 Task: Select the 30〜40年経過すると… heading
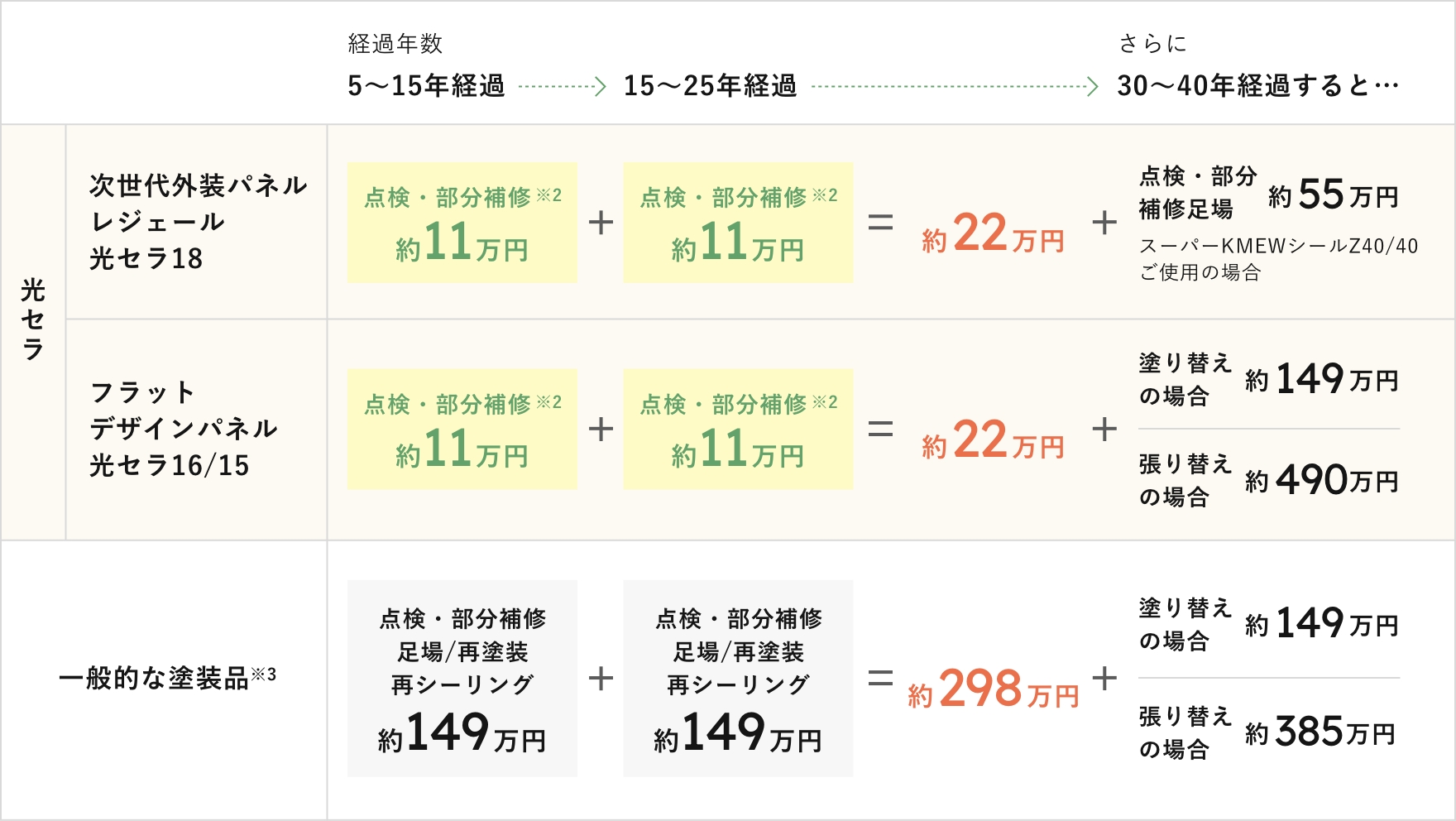click(x=1257, y=86)
